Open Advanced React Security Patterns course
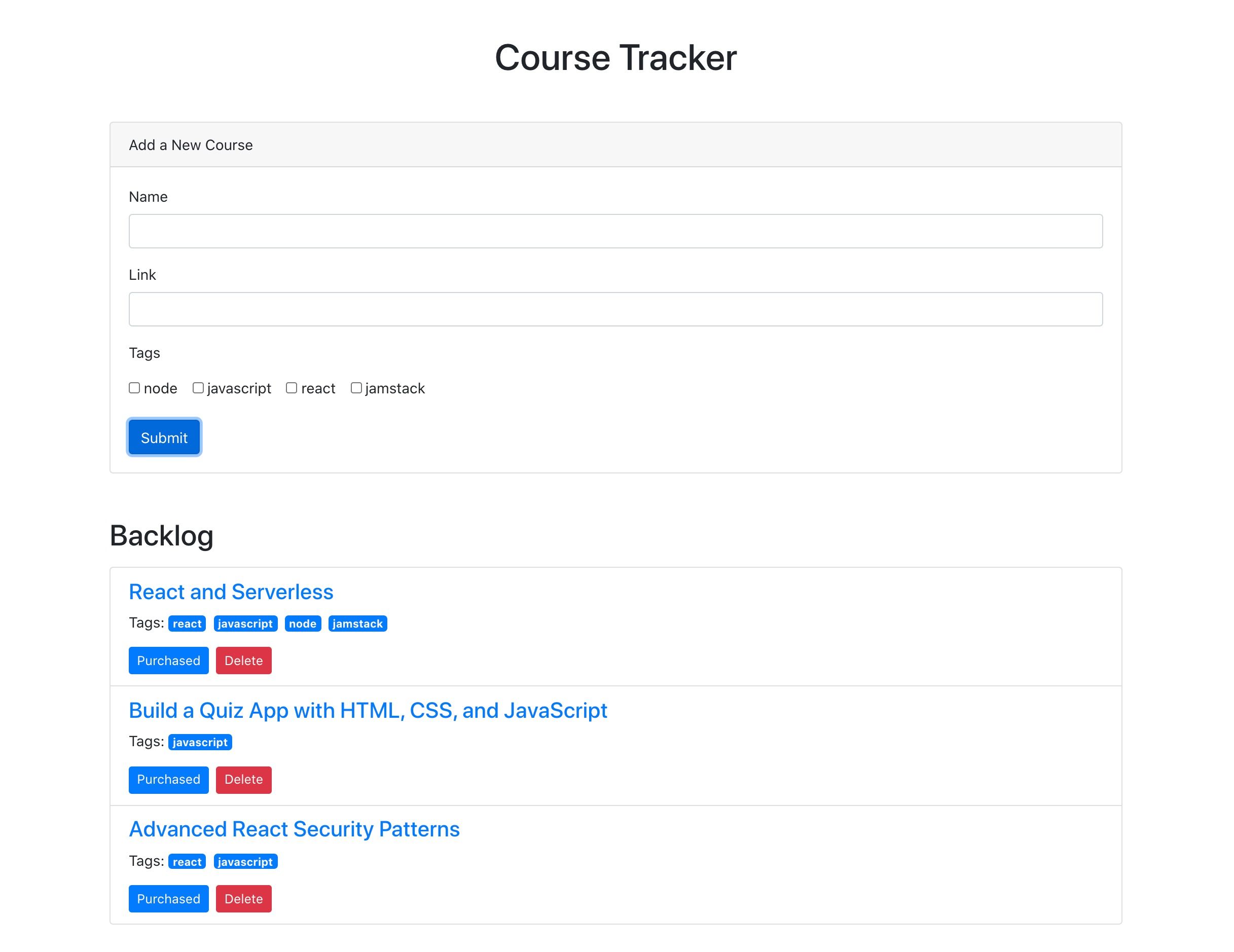Viewport: 1234px width, 952px height. point(294,829)
